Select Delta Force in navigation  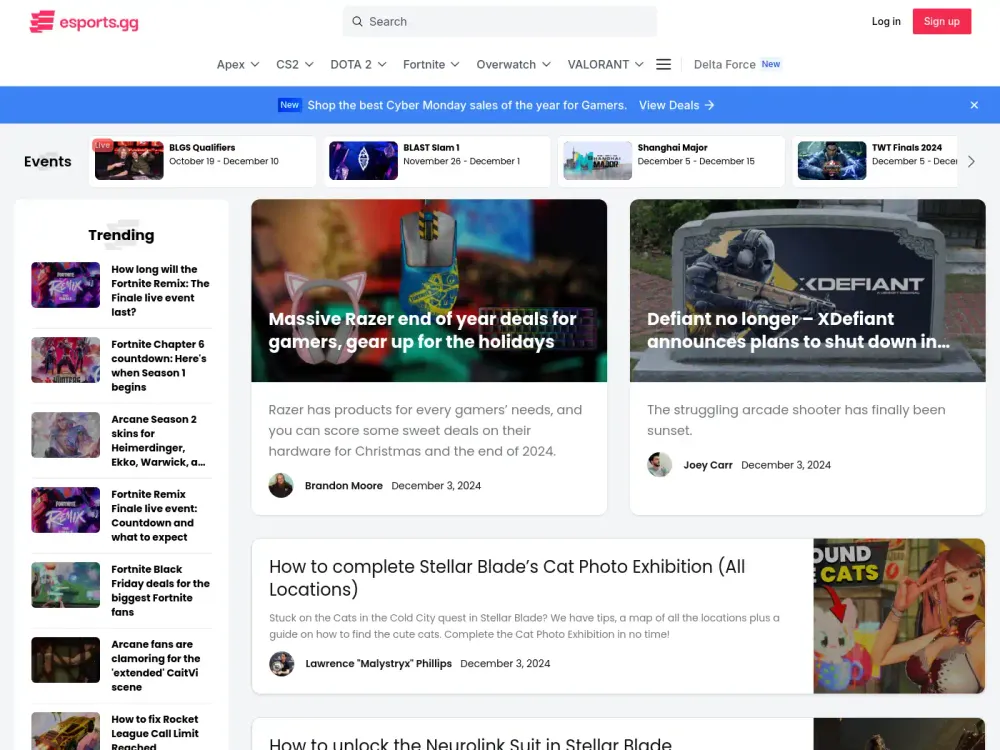point(725,64)
